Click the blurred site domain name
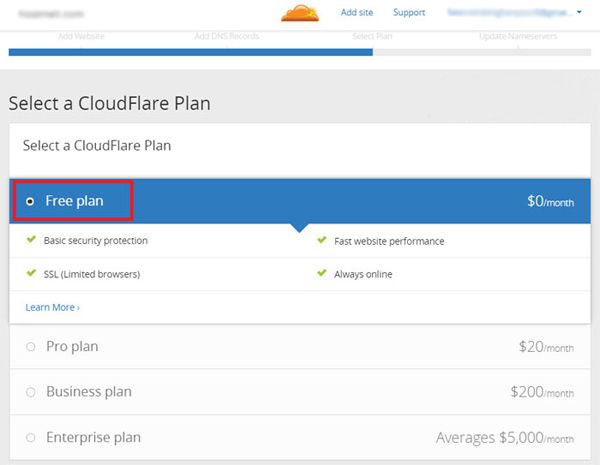 (51, 14)
